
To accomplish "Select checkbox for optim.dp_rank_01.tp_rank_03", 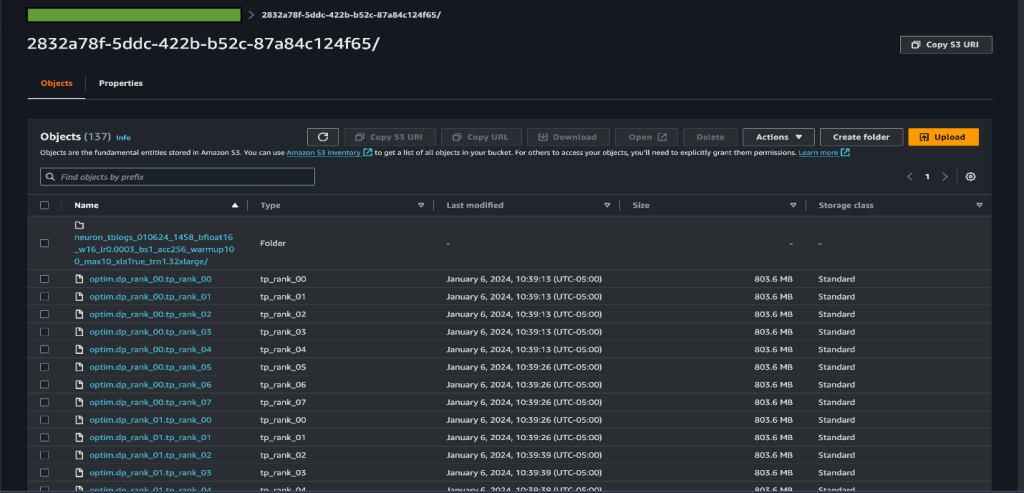I will click(44, 473).
